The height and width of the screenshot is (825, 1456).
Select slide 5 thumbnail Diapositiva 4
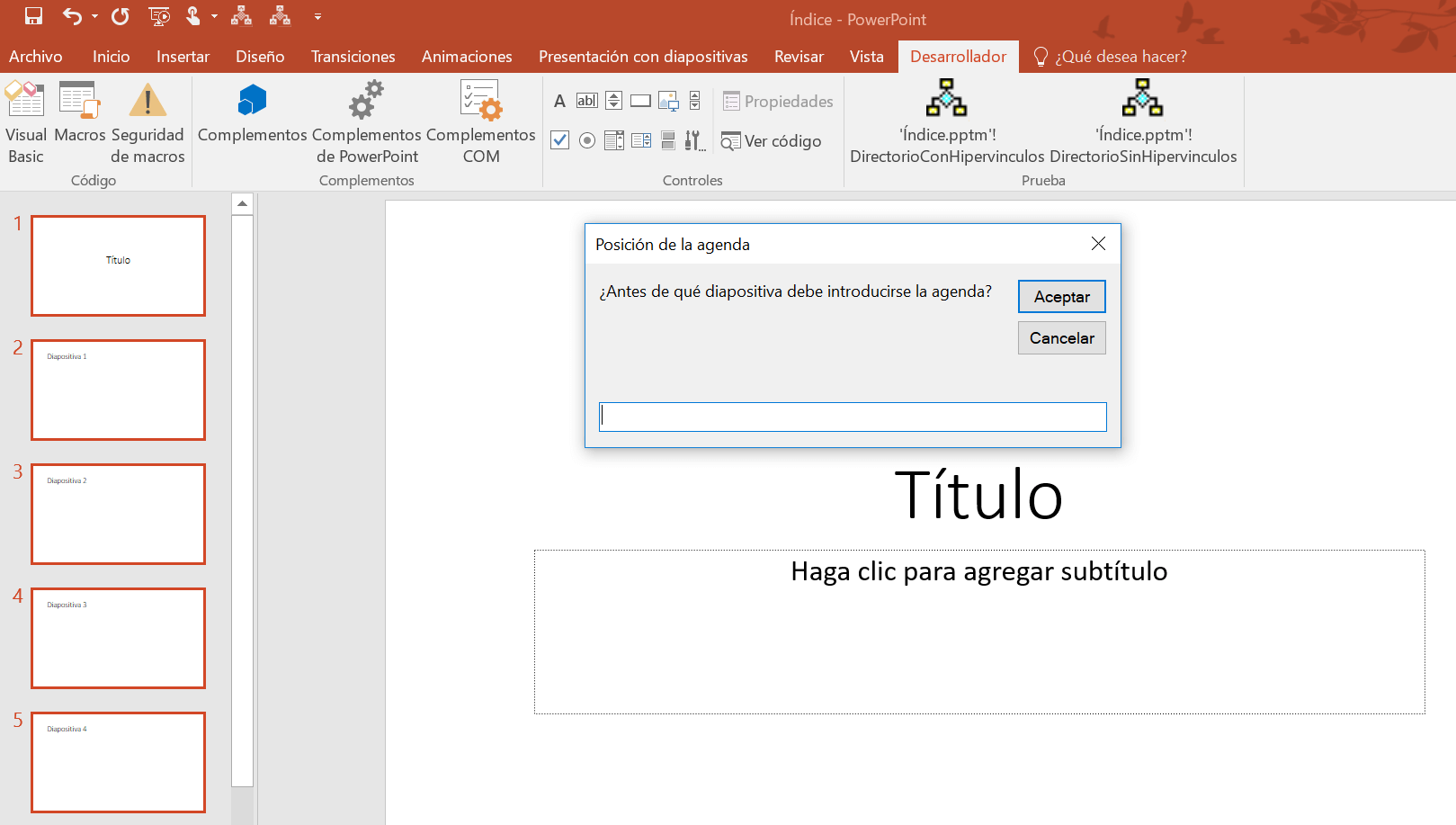[x=119, y=762]
